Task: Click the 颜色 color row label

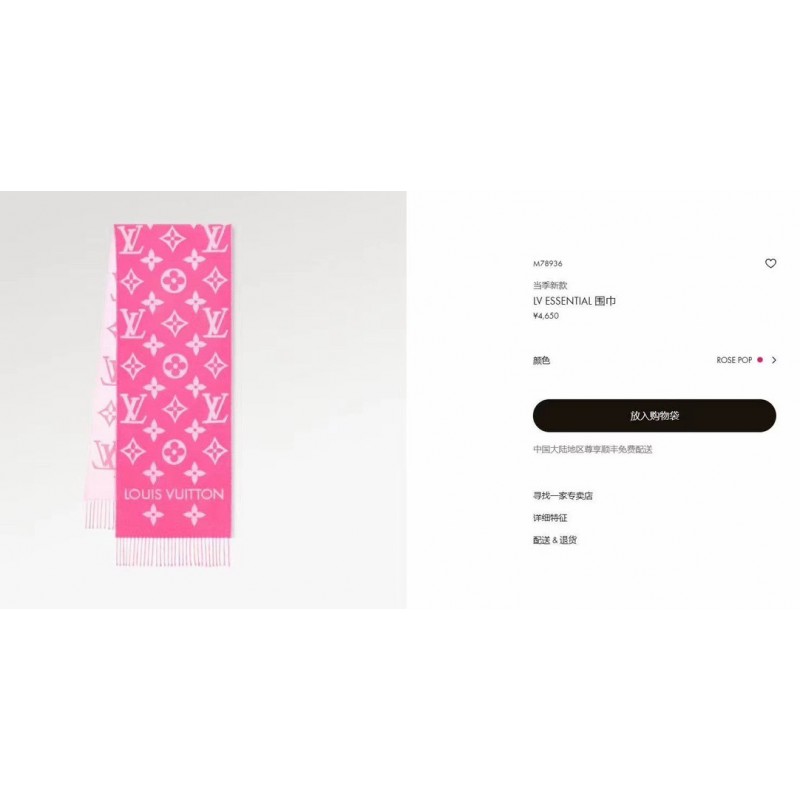Action: click(541, 361)
